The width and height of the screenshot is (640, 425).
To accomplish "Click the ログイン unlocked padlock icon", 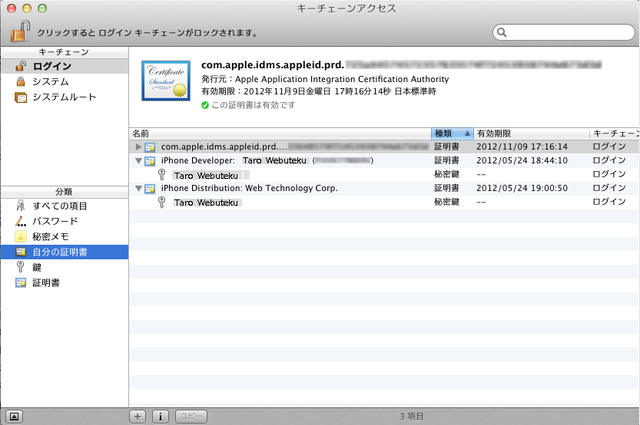I will point(20,66).
